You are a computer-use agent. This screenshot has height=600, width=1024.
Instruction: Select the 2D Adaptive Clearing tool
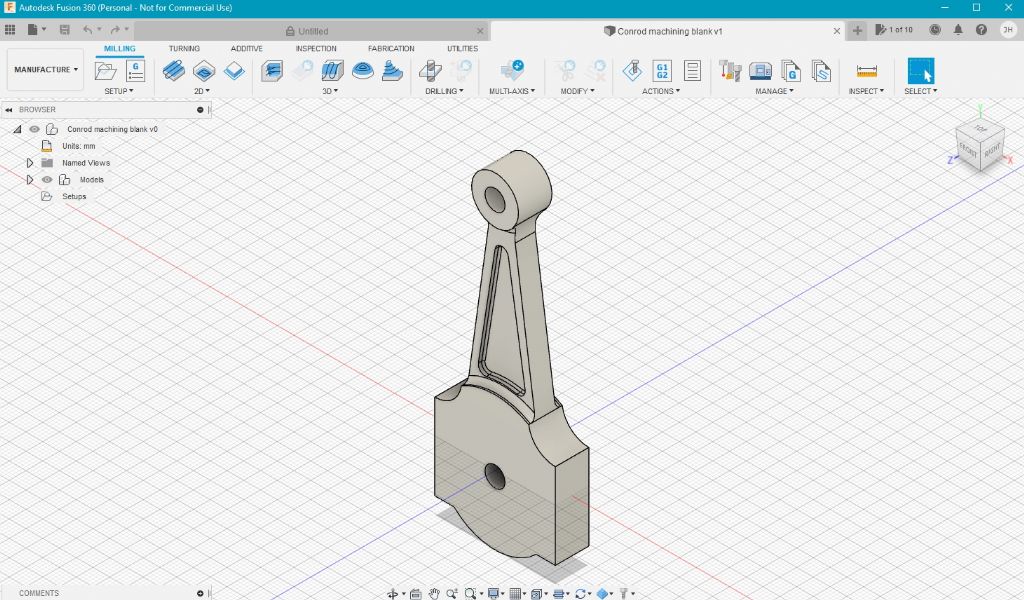174,71
